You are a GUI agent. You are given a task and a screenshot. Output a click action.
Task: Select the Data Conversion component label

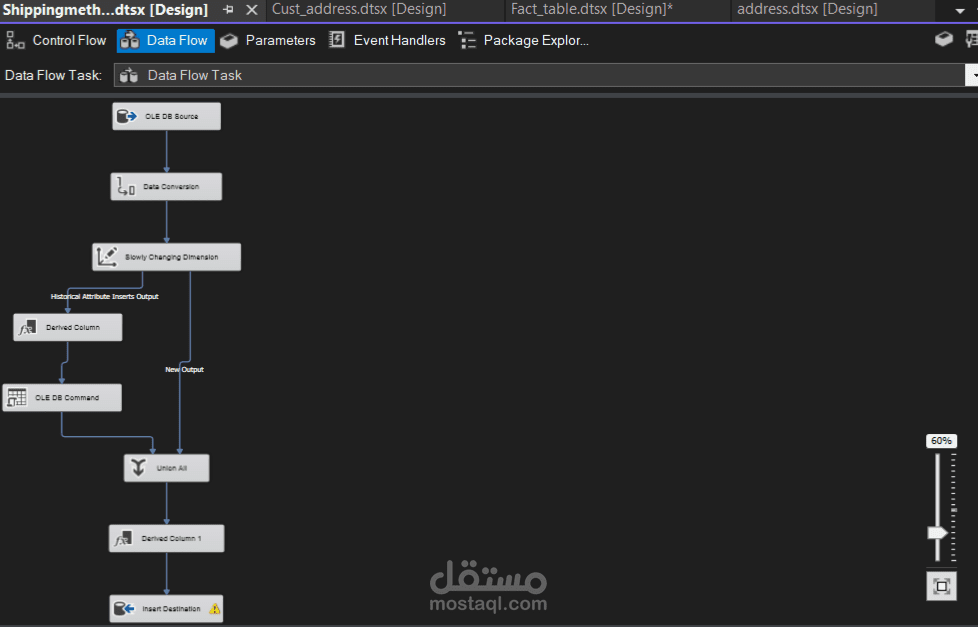(x=171, y=187)
